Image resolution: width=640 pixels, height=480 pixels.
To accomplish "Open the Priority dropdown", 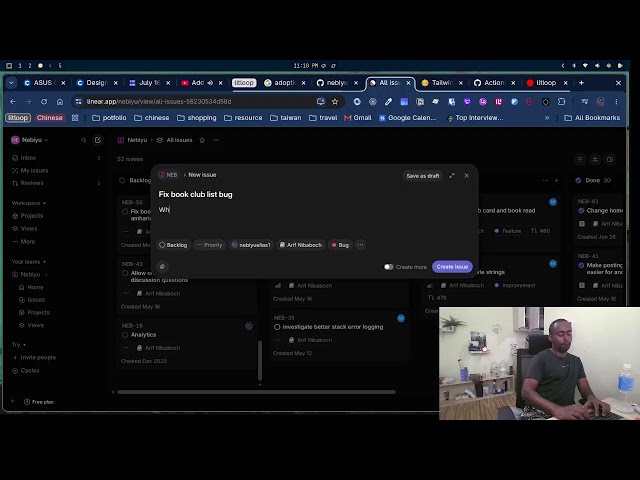I will pos(209,245).
